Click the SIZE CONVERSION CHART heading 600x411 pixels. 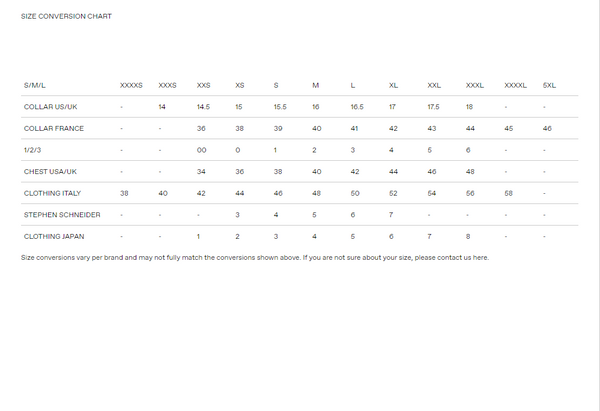(66, 16)
